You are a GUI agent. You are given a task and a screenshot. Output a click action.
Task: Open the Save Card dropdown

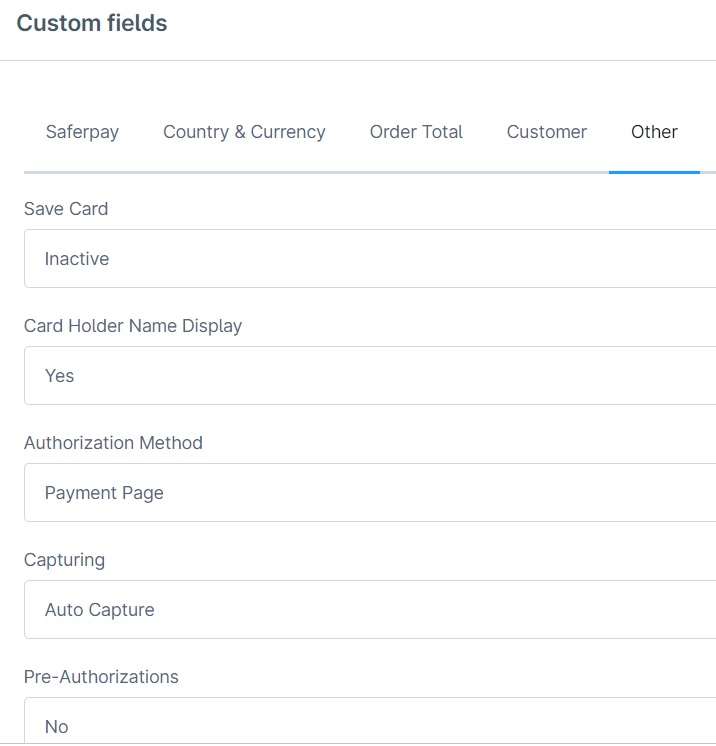(x=370, y=259)
